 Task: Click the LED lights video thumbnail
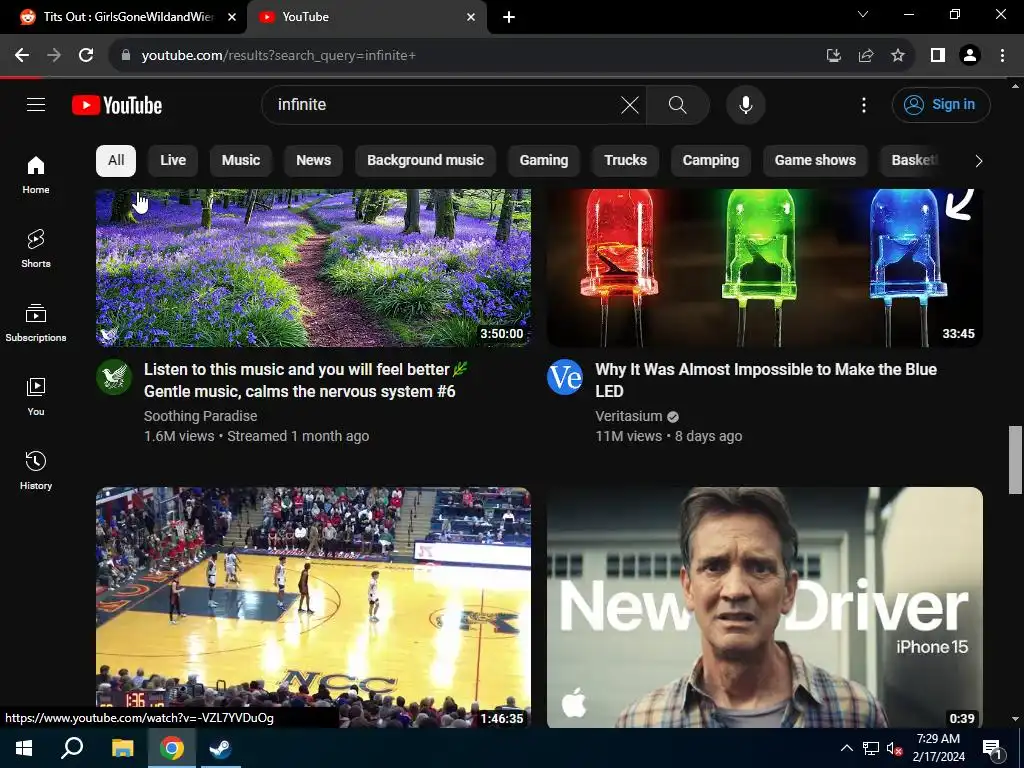pyautogui.click(x=765, y=268)
